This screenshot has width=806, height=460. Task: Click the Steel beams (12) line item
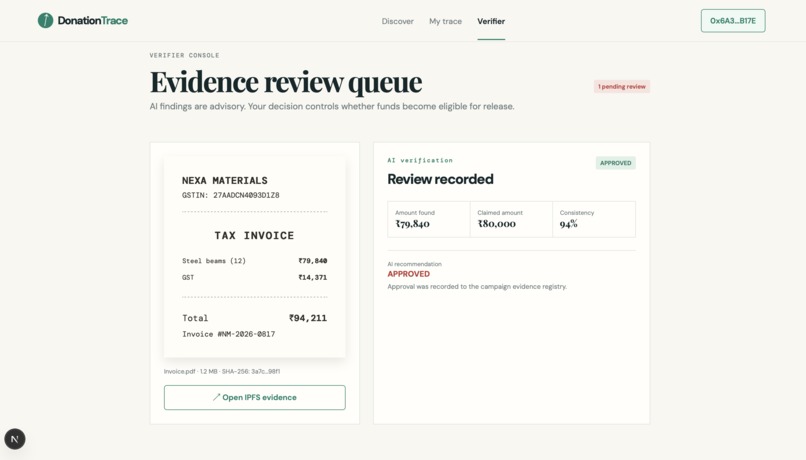(x=214, y=261)
